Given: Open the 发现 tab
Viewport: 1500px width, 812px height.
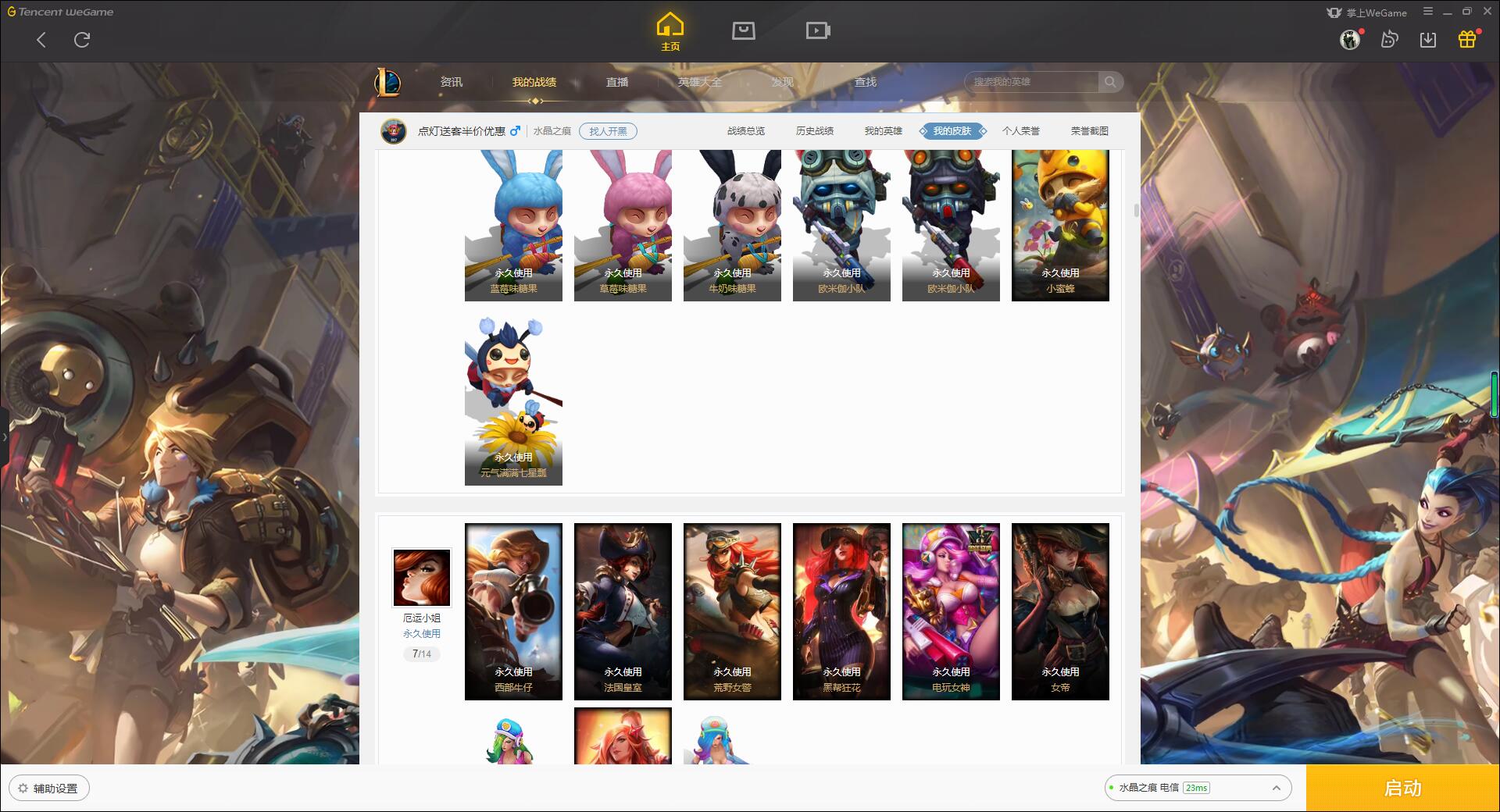Looking at the screenshot, I should pyautogui.click(x=782, y=82).
